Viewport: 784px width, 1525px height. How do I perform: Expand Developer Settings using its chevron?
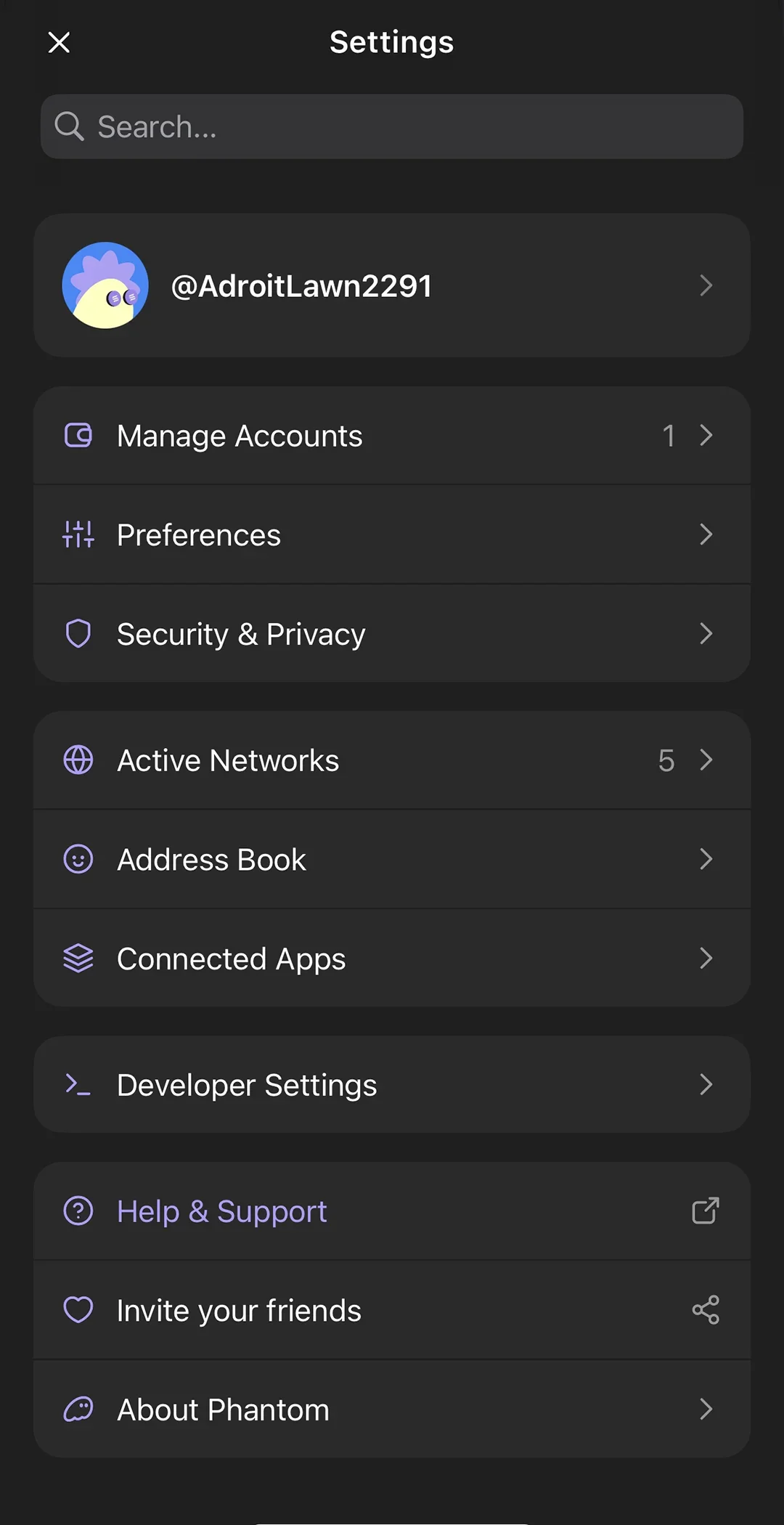tap(706, 1084)
